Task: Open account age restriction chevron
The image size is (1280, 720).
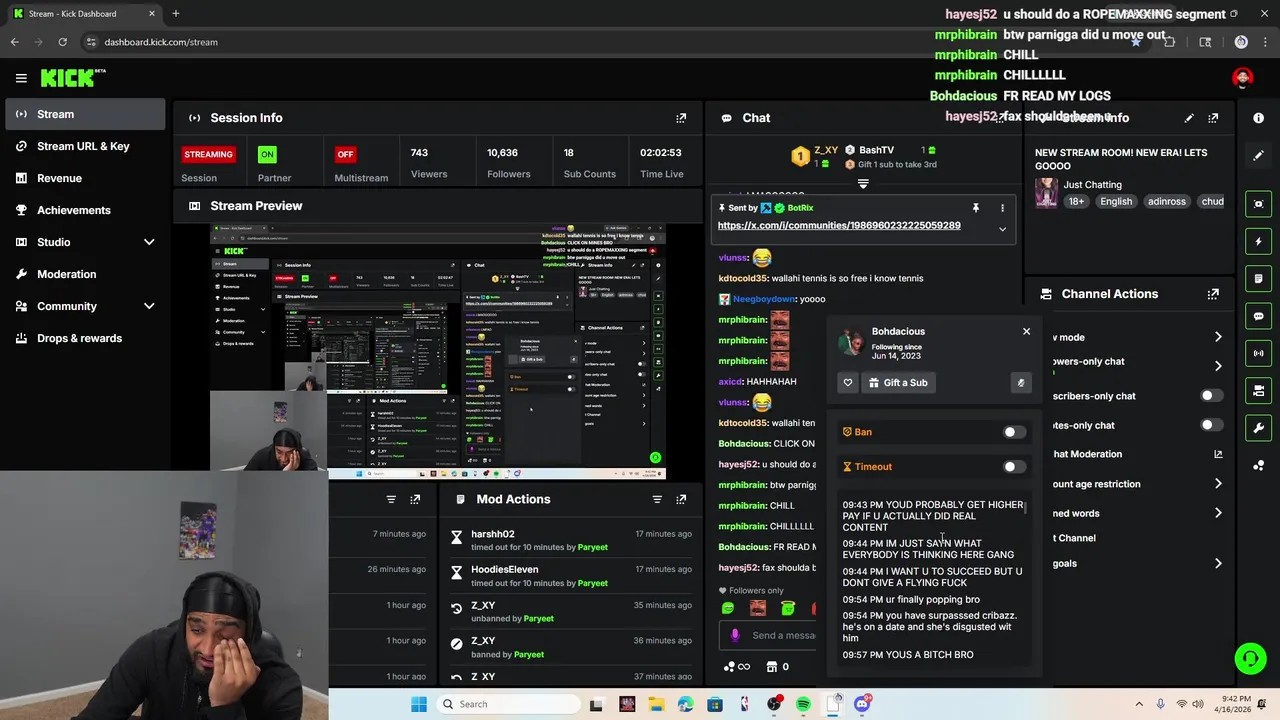Action: click(1218, 484)
